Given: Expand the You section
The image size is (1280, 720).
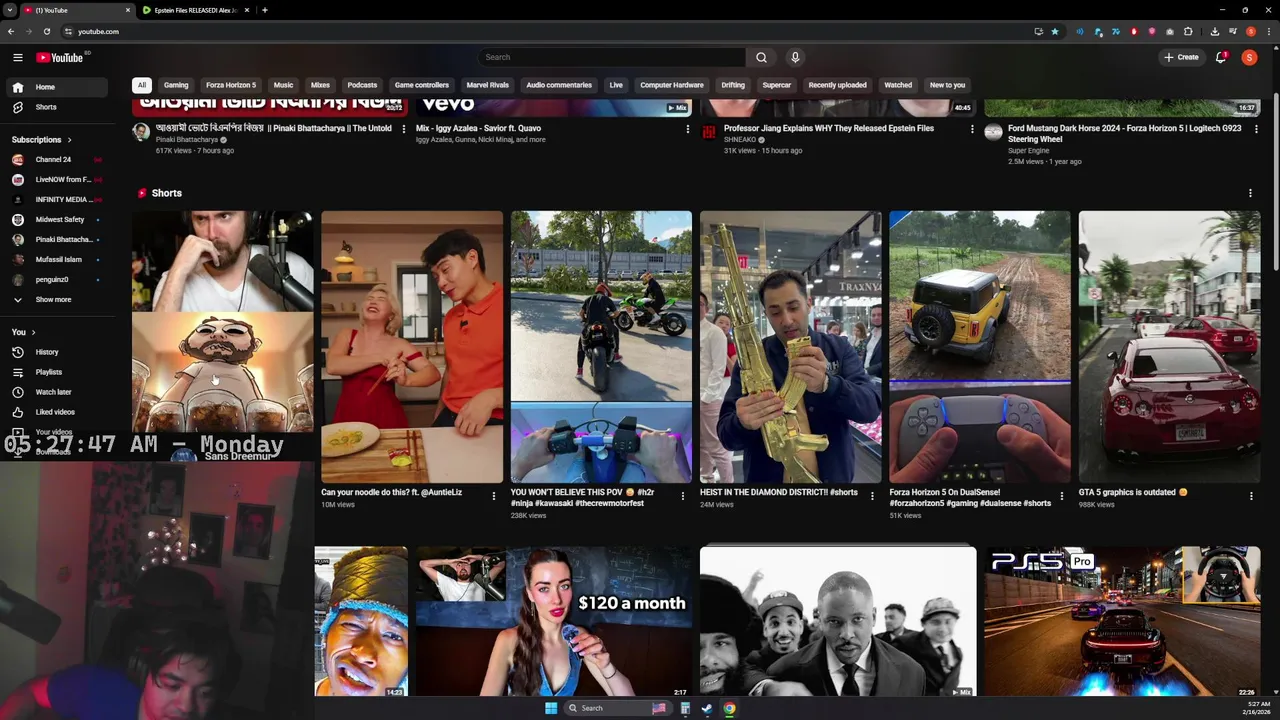Looking at the screenshot, I should coord(24,332).
